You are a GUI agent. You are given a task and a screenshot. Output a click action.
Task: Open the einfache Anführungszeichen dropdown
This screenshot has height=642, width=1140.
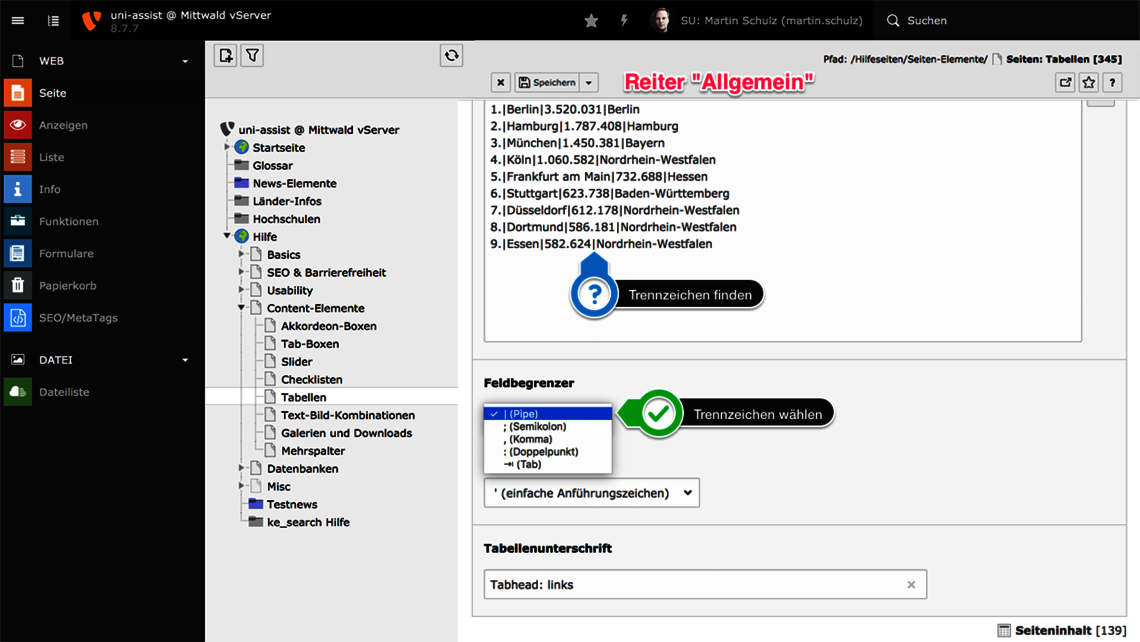pyautogui.click(x=592, y=493)
